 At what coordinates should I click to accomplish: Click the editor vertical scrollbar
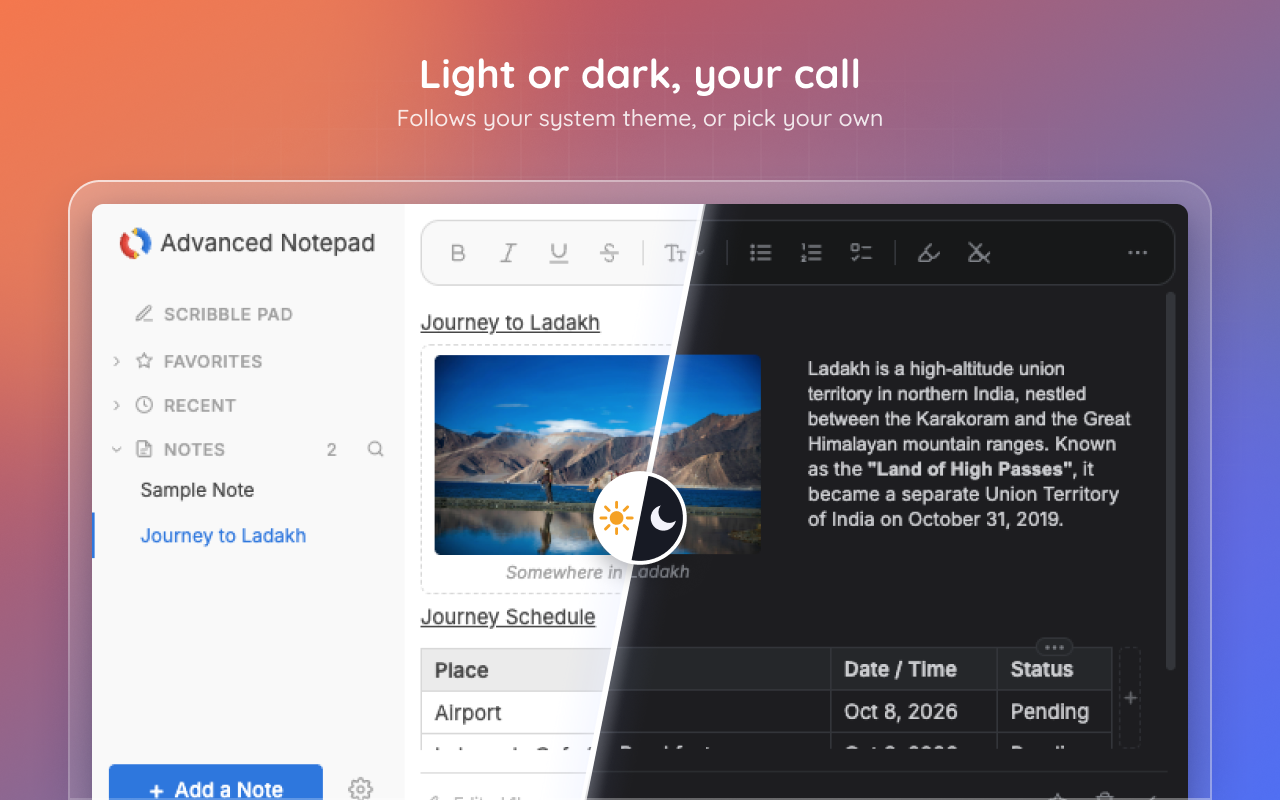click(1171, 481)
